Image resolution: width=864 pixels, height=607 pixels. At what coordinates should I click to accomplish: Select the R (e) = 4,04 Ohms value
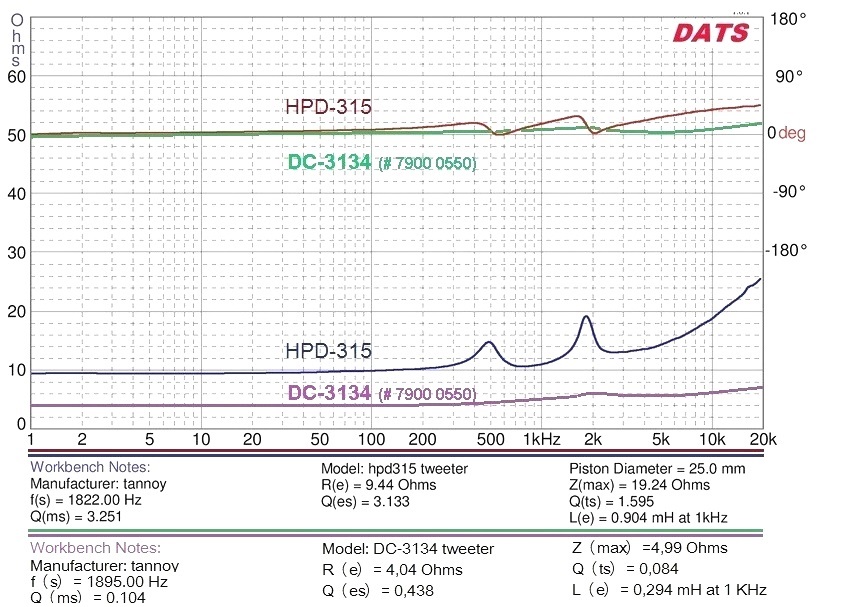point(392,570)
